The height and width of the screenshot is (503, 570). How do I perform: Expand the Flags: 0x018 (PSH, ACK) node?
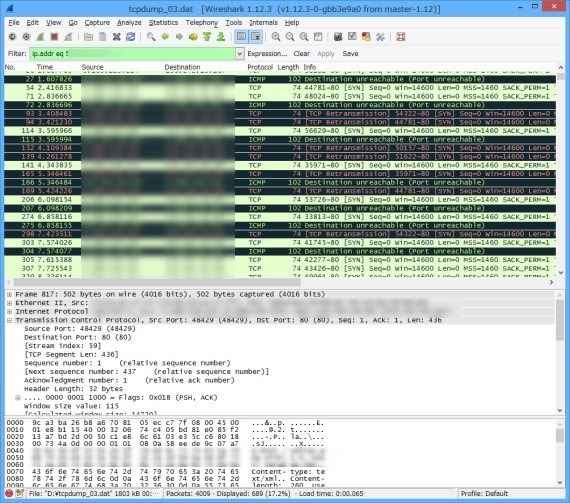coord(18,398)
